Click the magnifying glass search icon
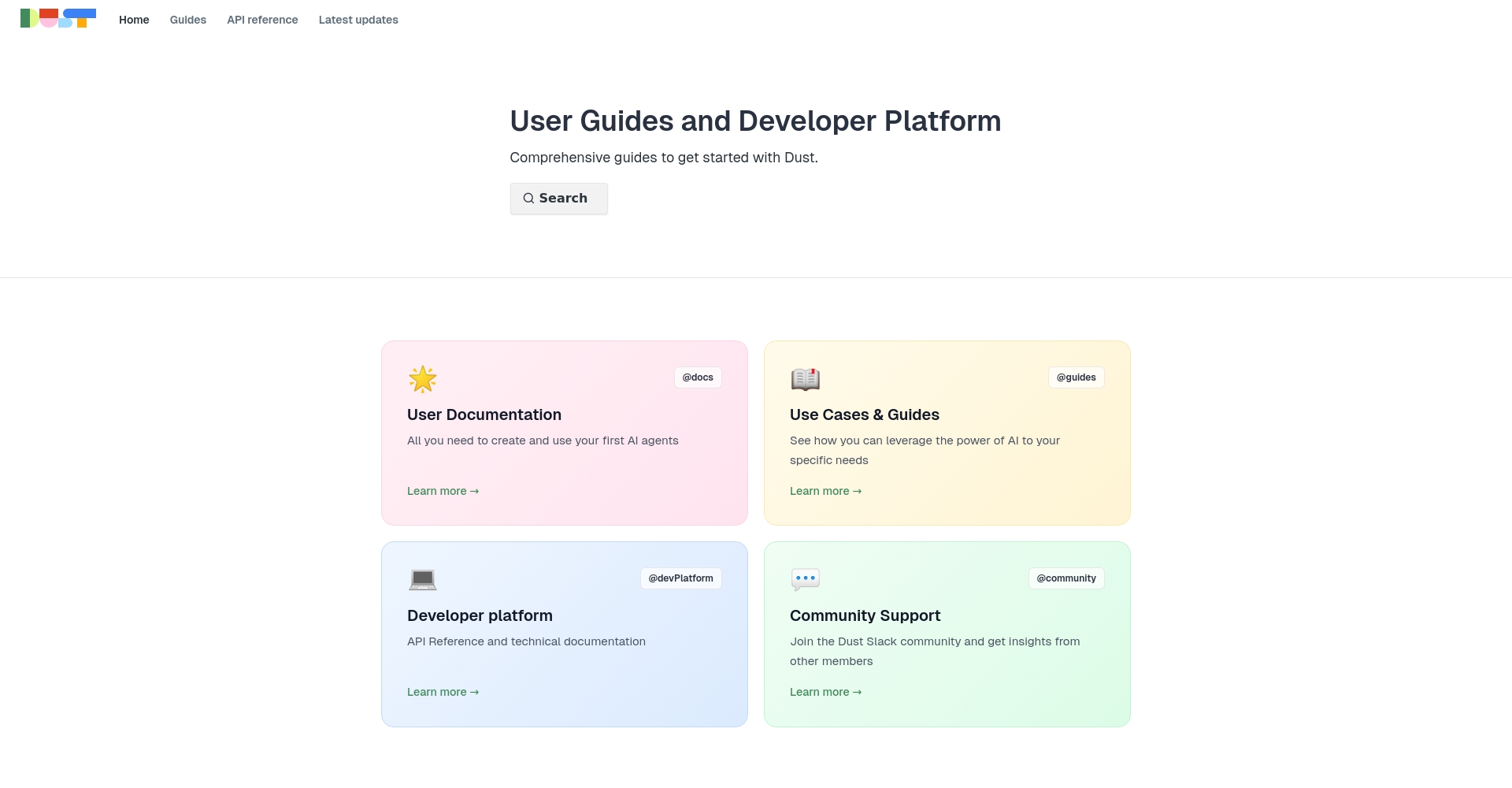Image resolution: width=1512 pixels, height=788 pixels. (x=528, y=199)
